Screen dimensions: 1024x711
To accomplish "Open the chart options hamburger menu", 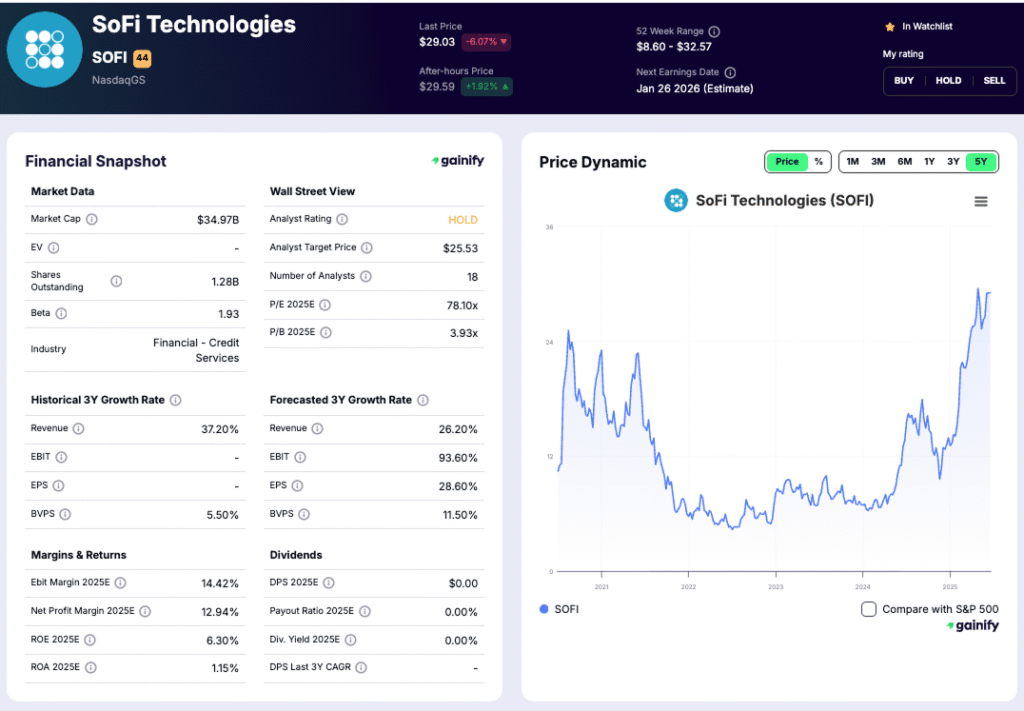I will tap(979, 200).
